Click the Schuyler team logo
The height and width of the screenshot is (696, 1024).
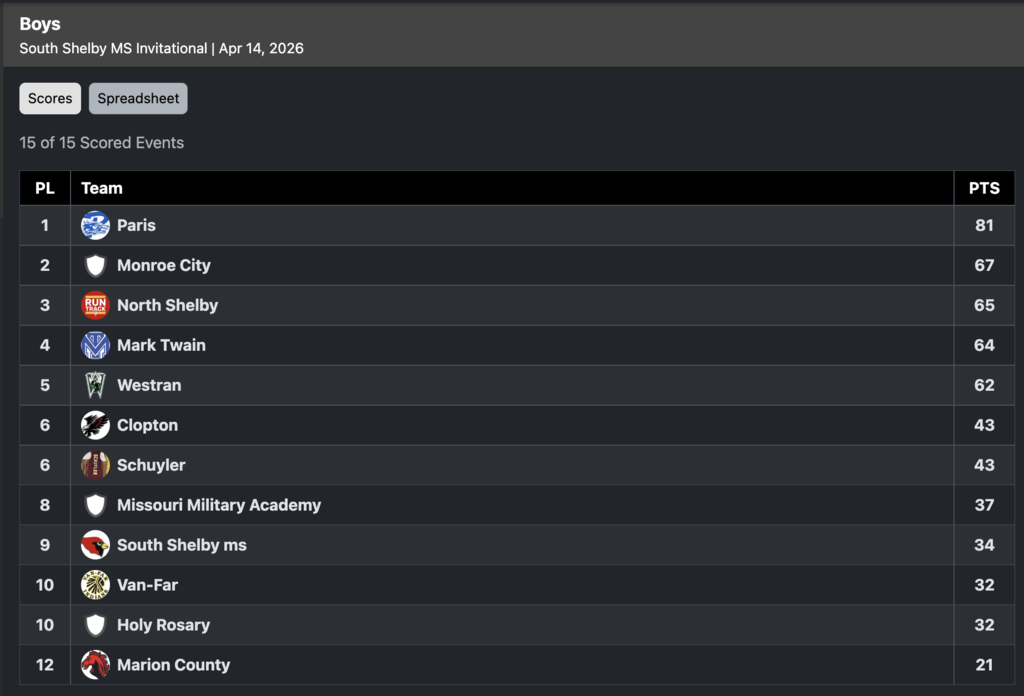[95, 465]
